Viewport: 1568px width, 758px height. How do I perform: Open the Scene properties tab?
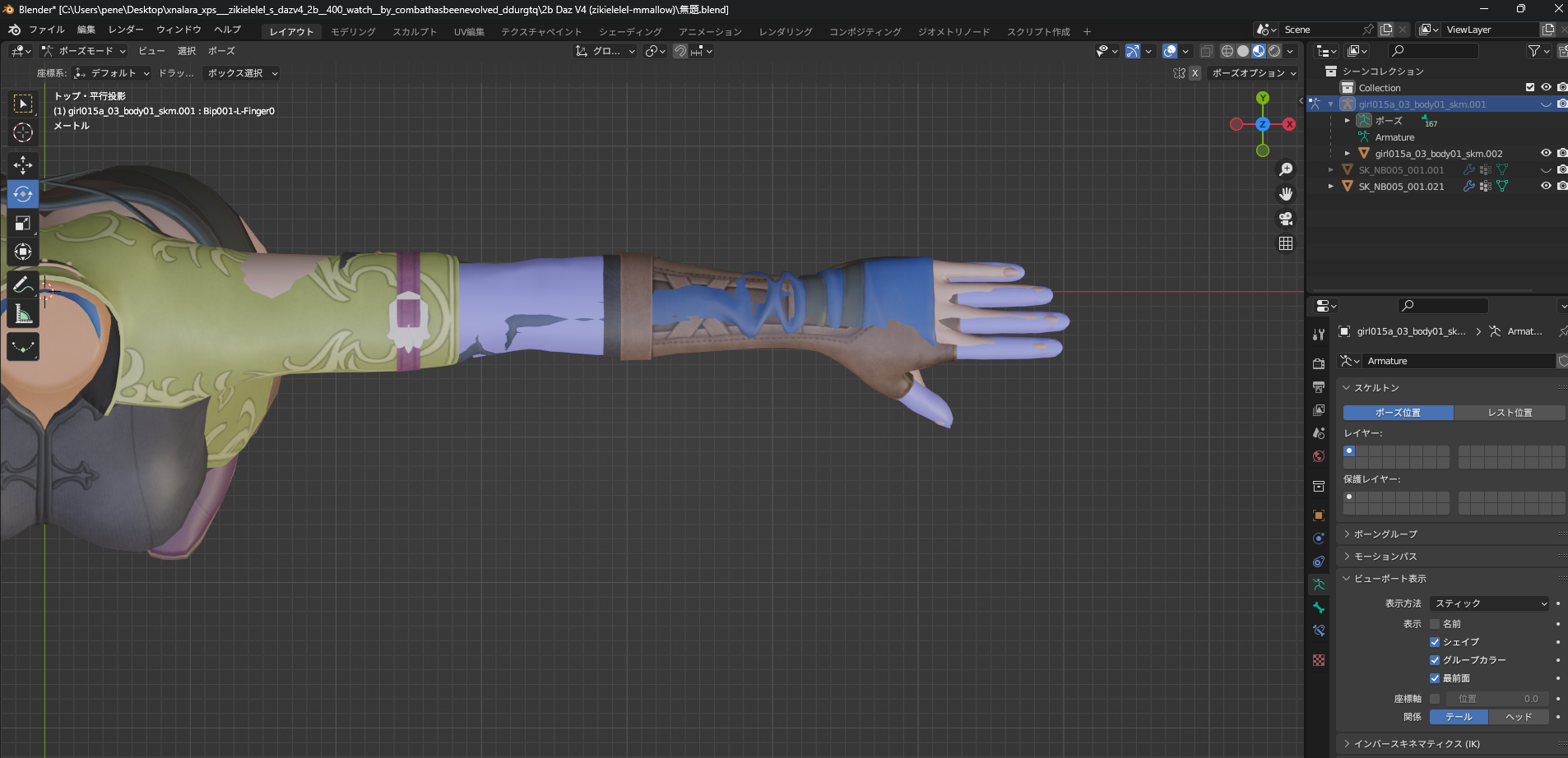[x=1319, y=432]
